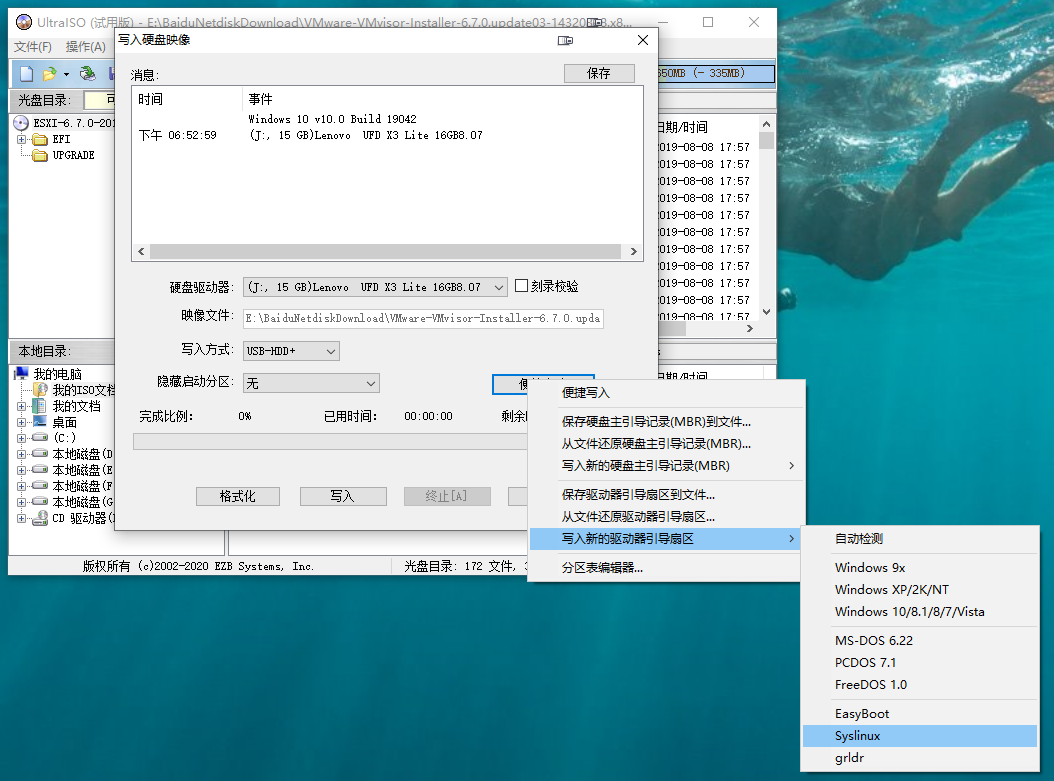Expand the 本地磁盘(G node

click(x=22, y=502)
